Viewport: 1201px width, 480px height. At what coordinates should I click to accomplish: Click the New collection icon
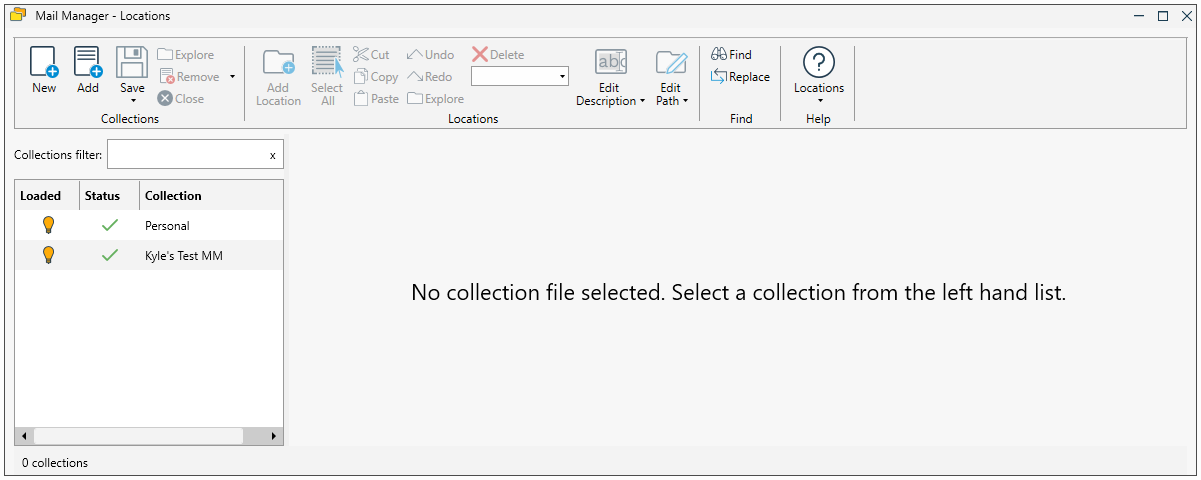point(44,62)
